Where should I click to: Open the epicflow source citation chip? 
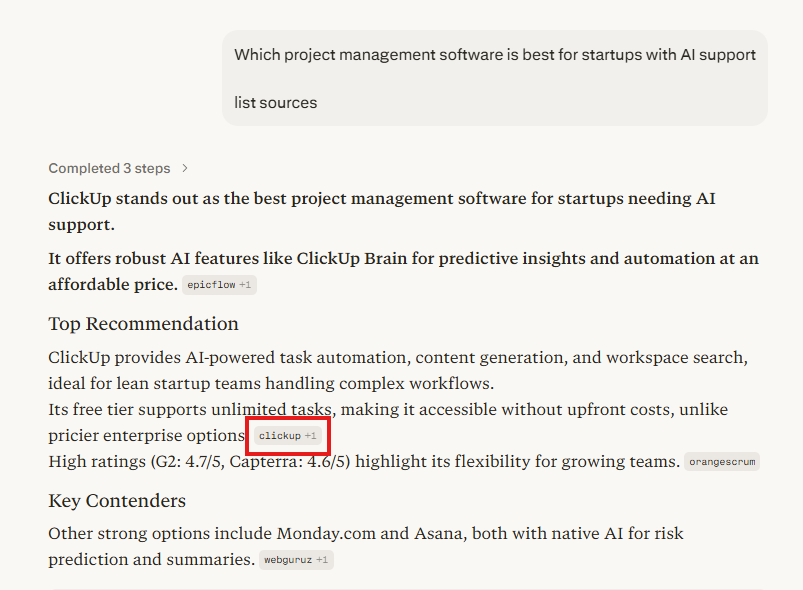click(x=212, y=285)
